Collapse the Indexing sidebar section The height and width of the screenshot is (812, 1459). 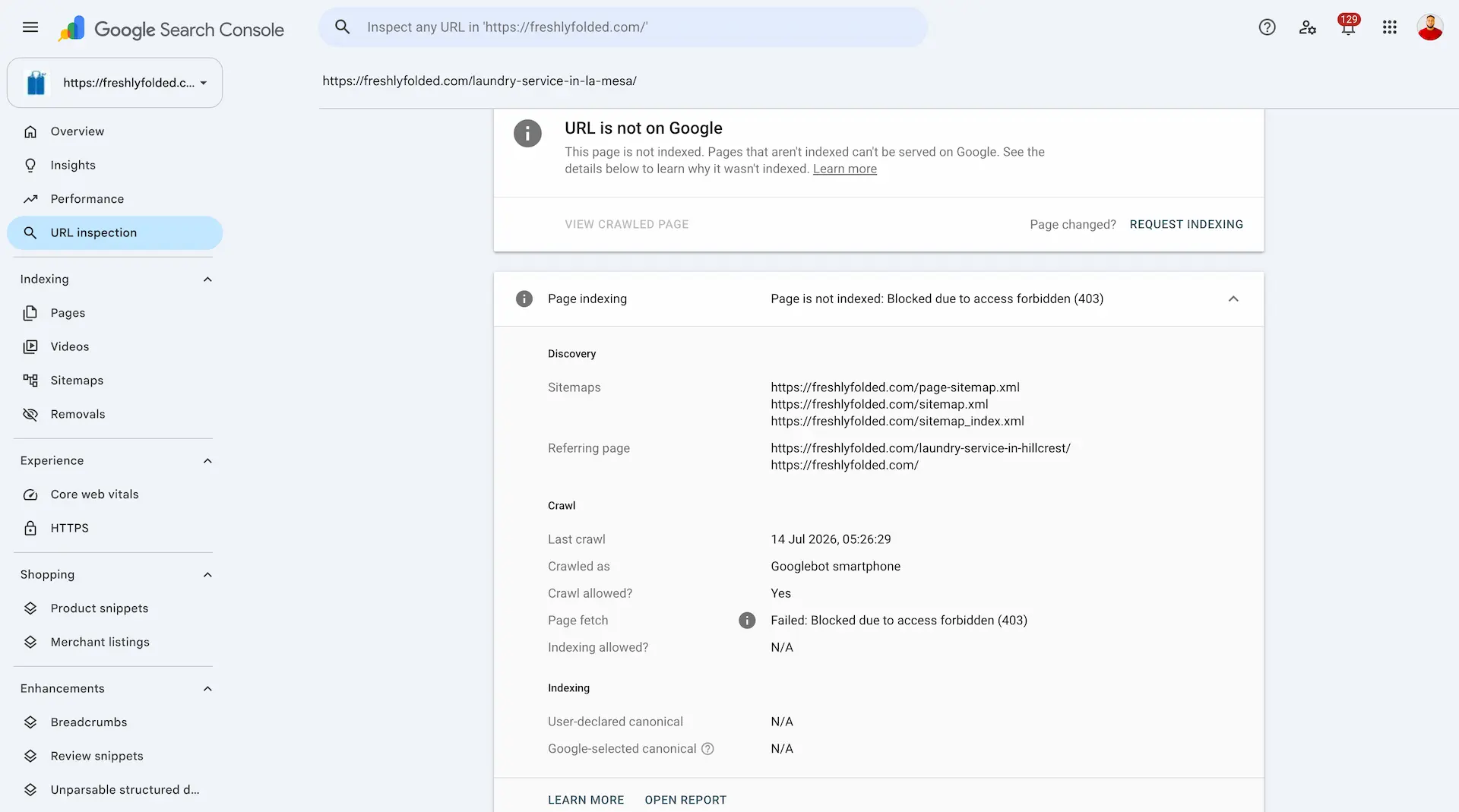(x=207, y=280)
